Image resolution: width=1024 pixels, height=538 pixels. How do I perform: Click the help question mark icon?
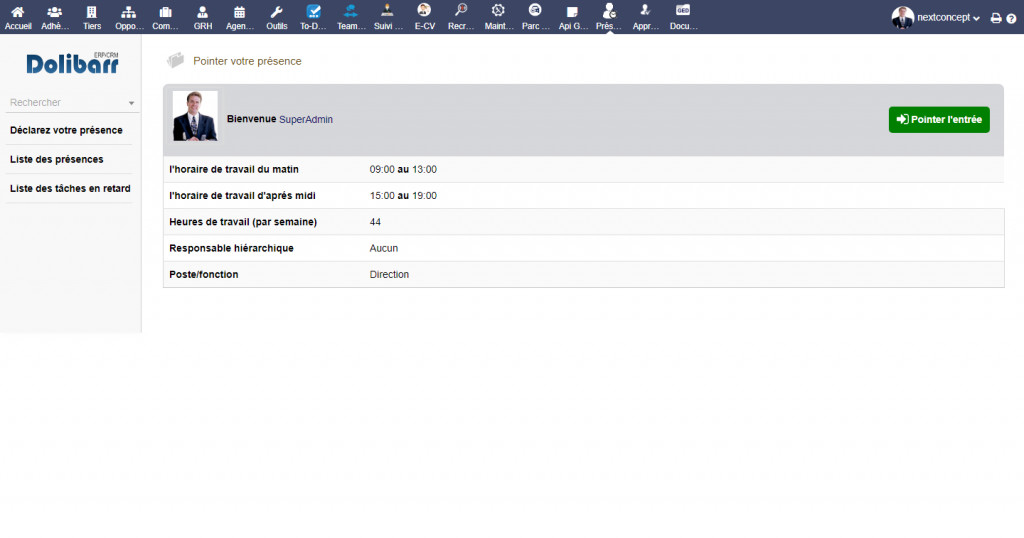(x=1011, y=18)
